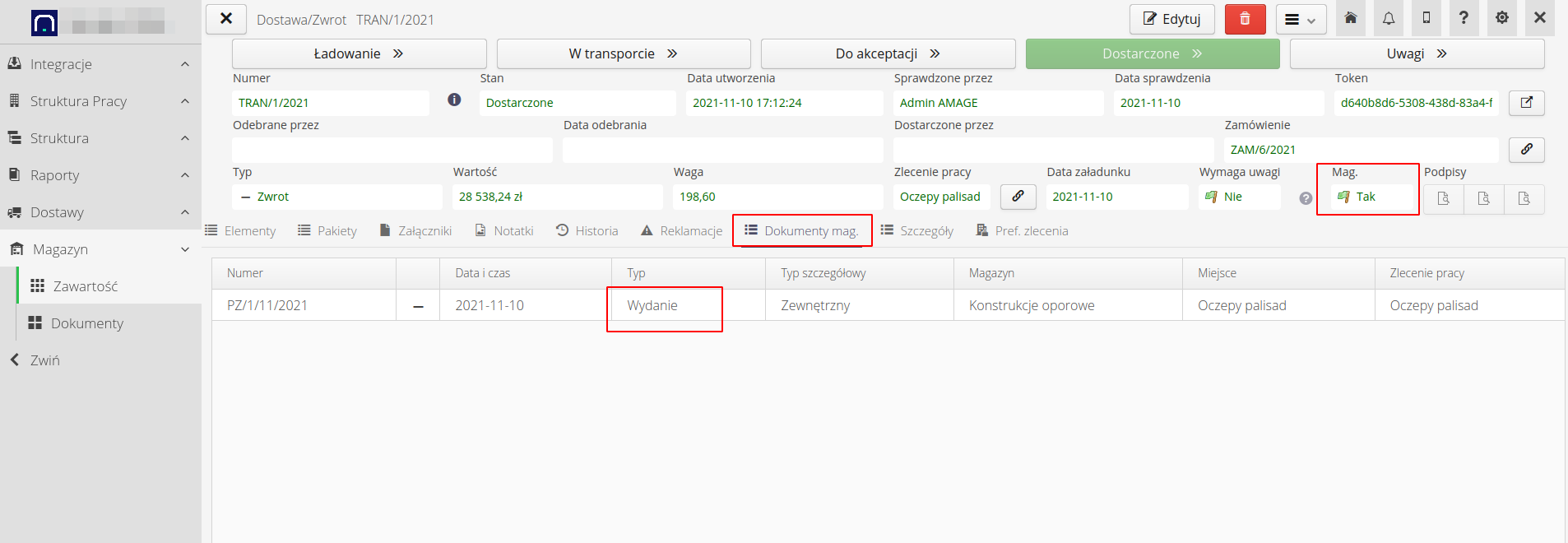Image resolution: width=1568 pixels, height=543 pixels.
Task: Click the info icon beside Numer field
Action: click(454, 100)
